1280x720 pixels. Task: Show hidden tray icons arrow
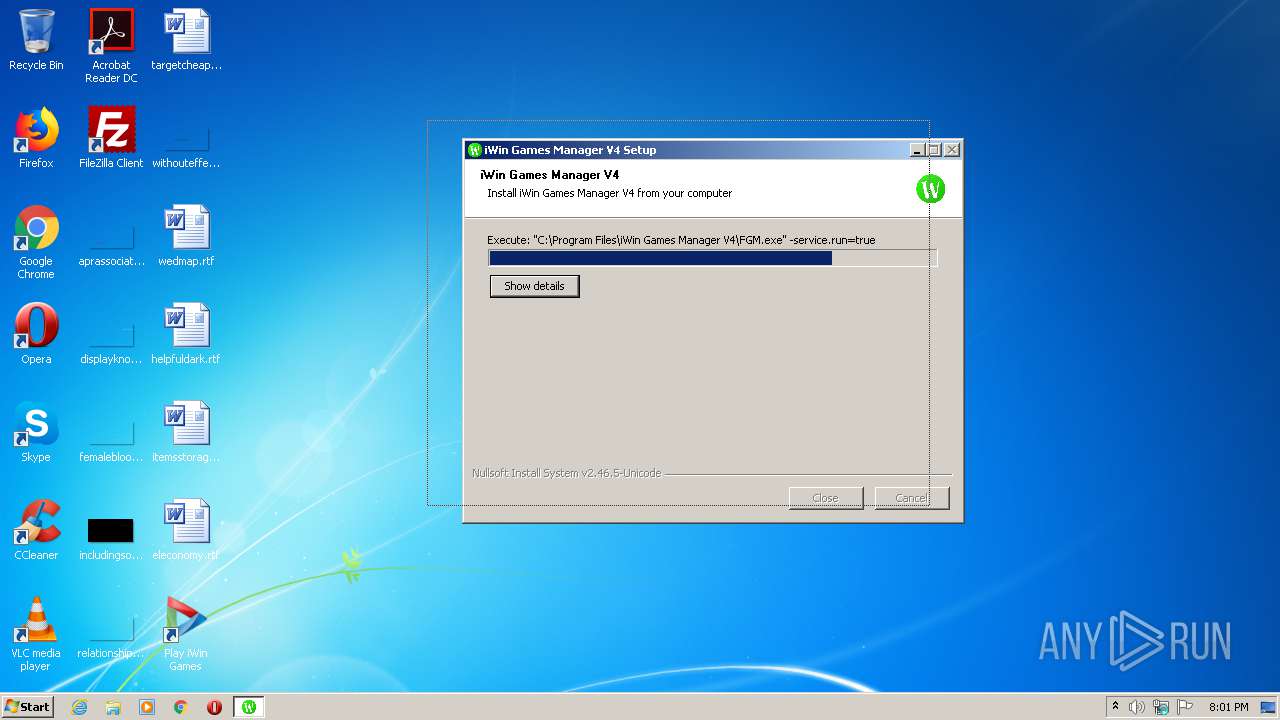point(1115,706)
